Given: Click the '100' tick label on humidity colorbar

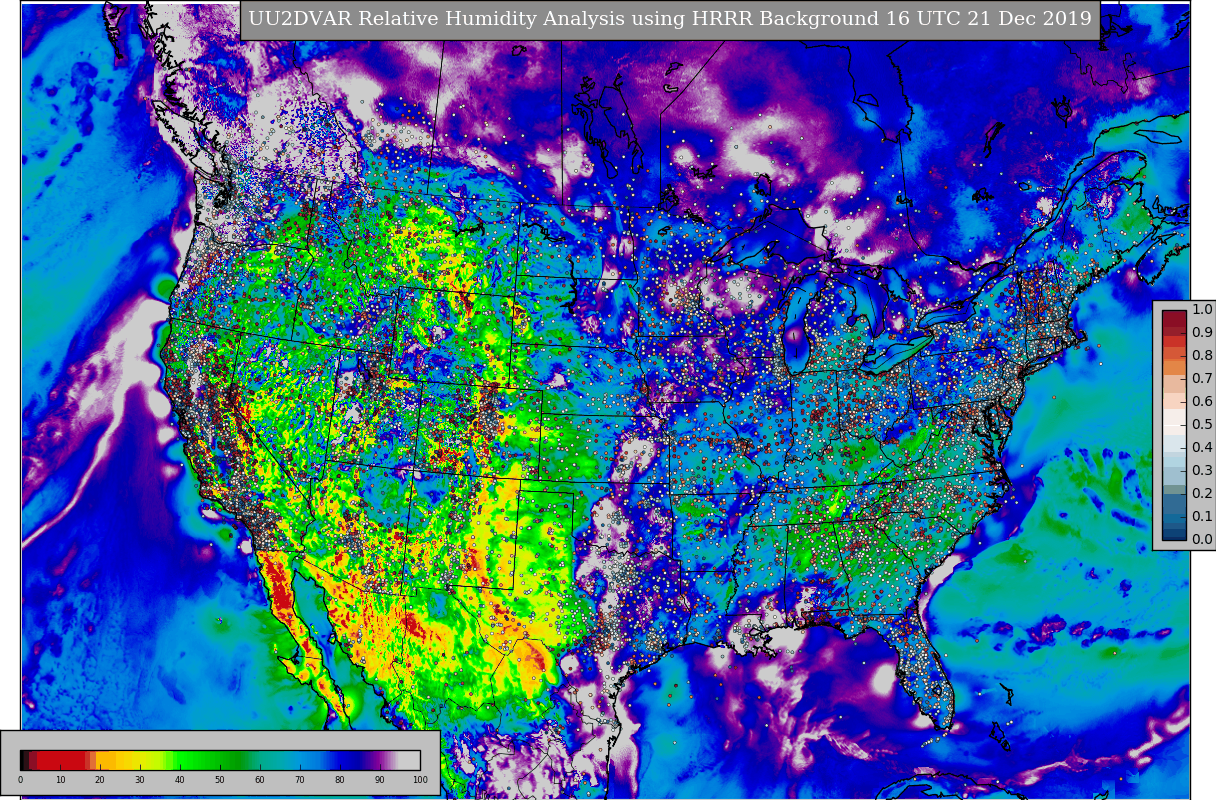Looking at the screenshot, I should [420, 780].
